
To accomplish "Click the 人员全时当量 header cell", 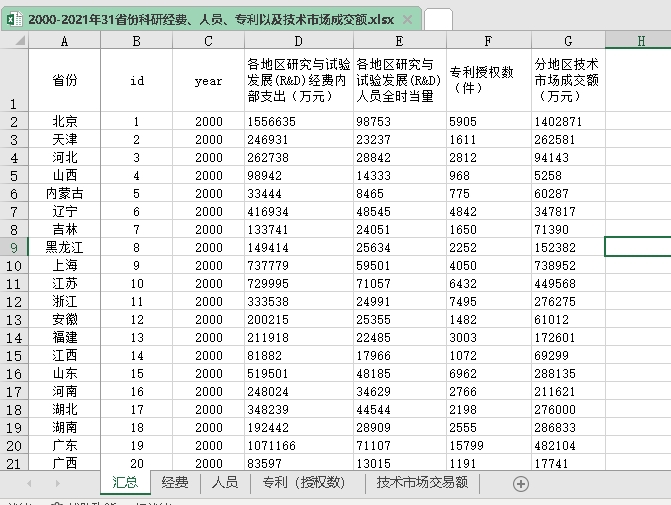I will [x=400, y=80].
